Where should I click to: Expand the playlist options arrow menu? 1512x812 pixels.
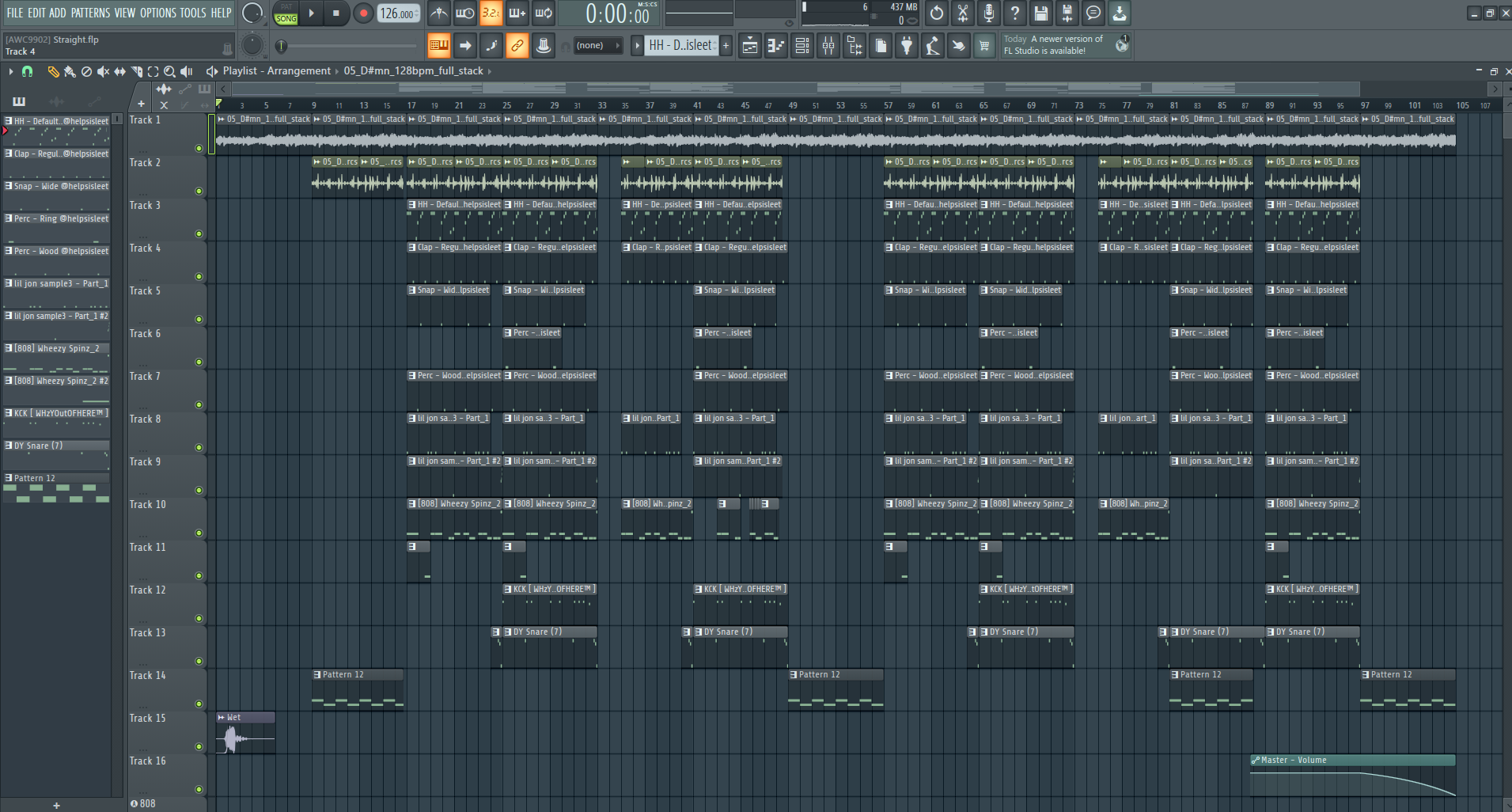click(x=11, y=71)
